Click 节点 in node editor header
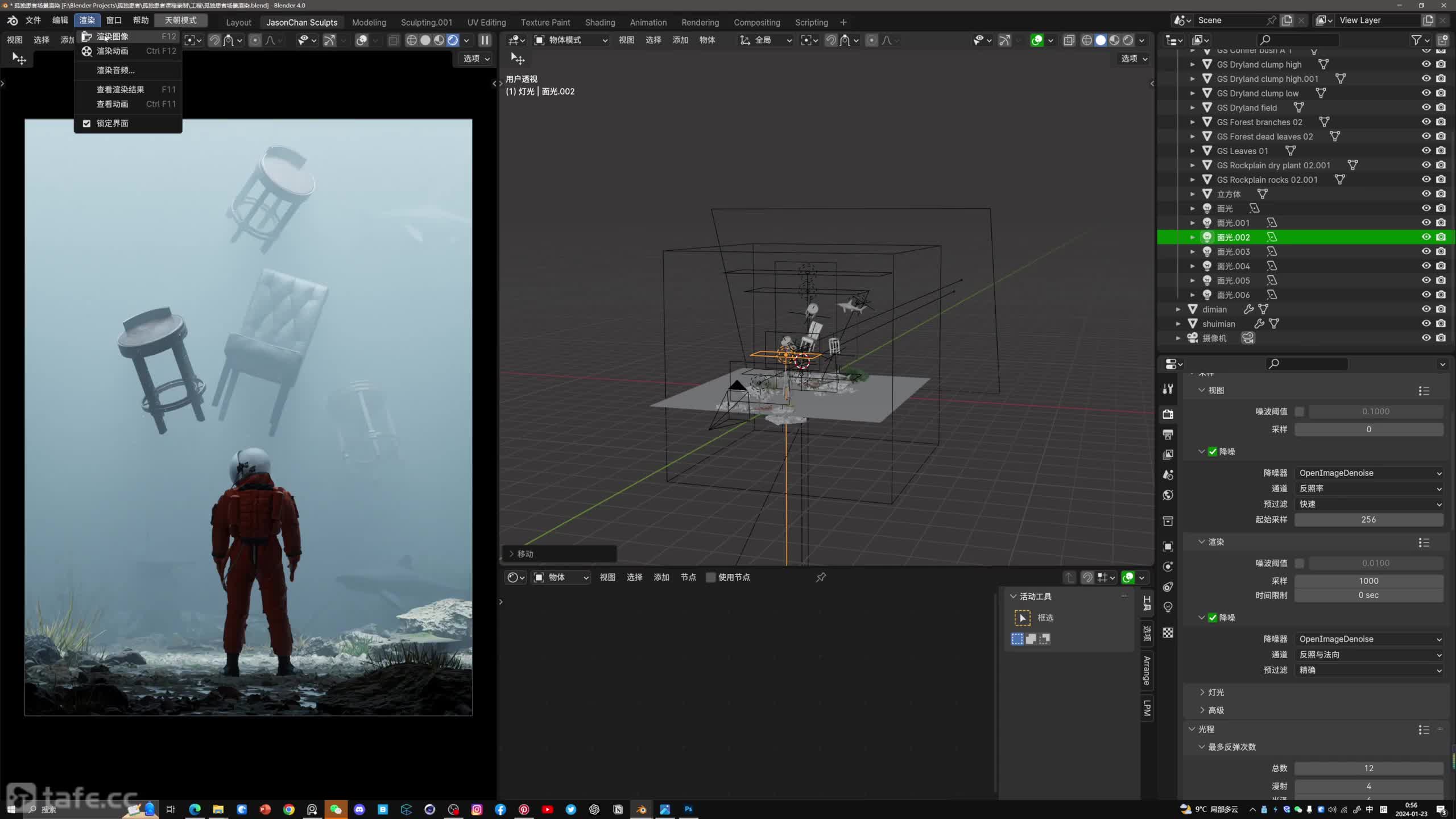 pyautogui.click(x=688, y=577)
